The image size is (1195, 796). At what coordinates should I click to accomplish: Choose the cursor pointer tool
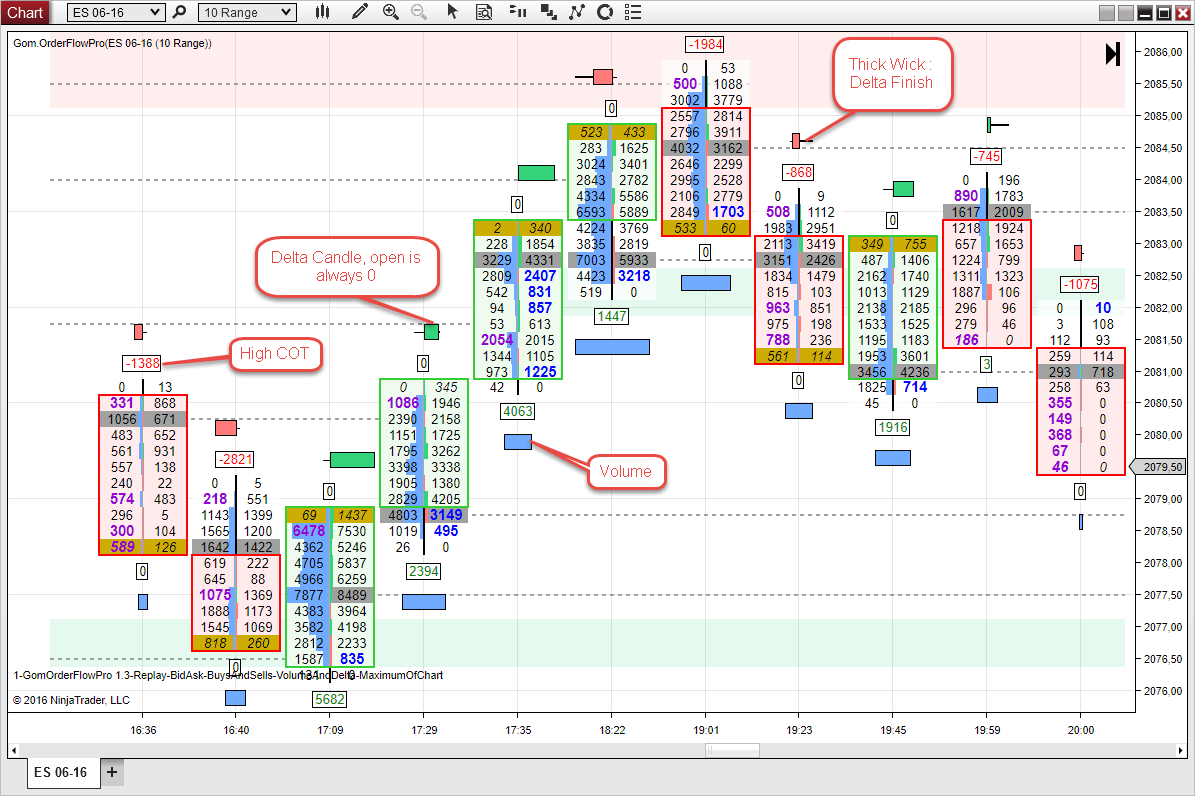(x=452, y=12)
